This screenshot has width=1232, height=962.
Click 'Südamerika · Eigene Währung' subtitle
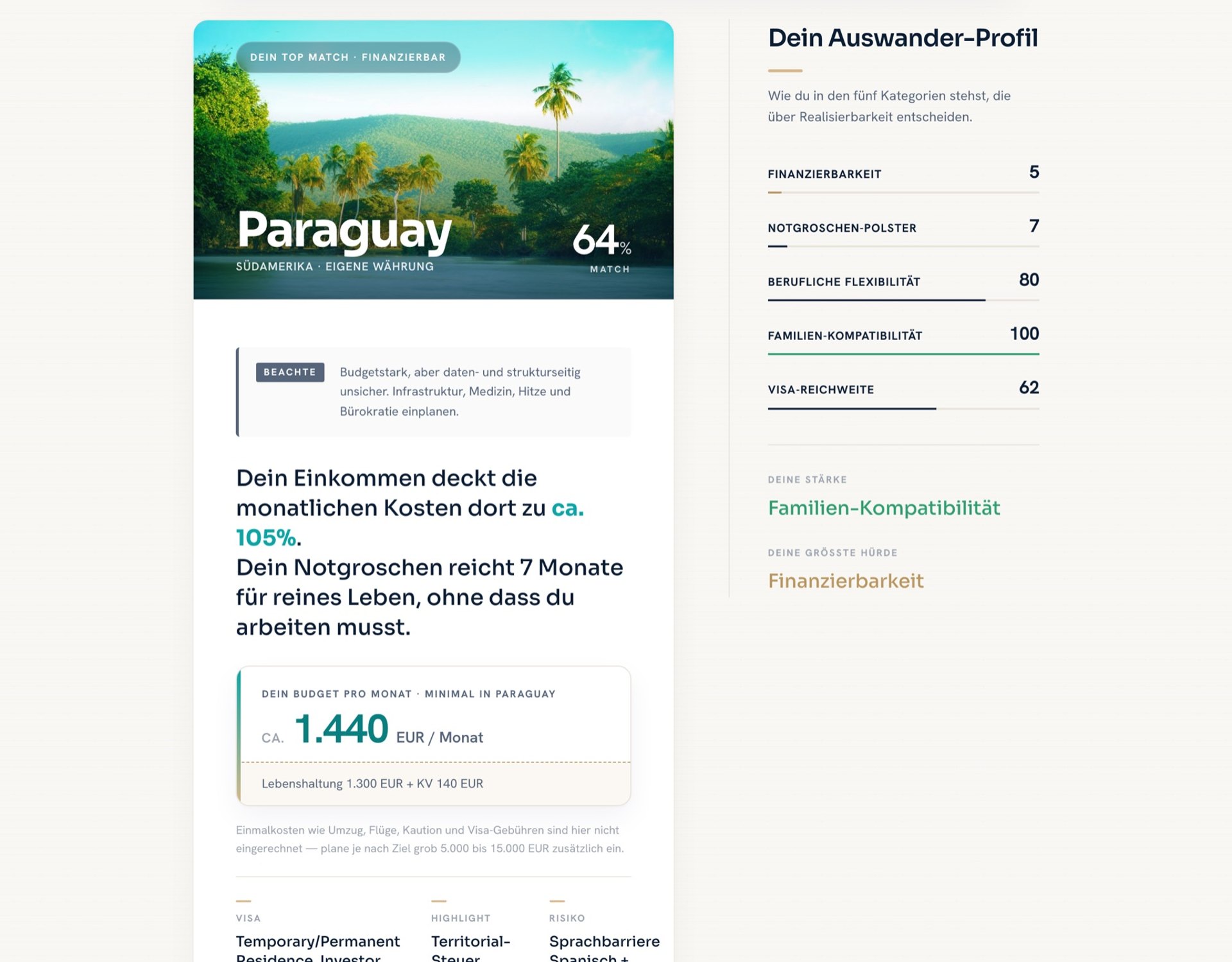tap(334, 266)
